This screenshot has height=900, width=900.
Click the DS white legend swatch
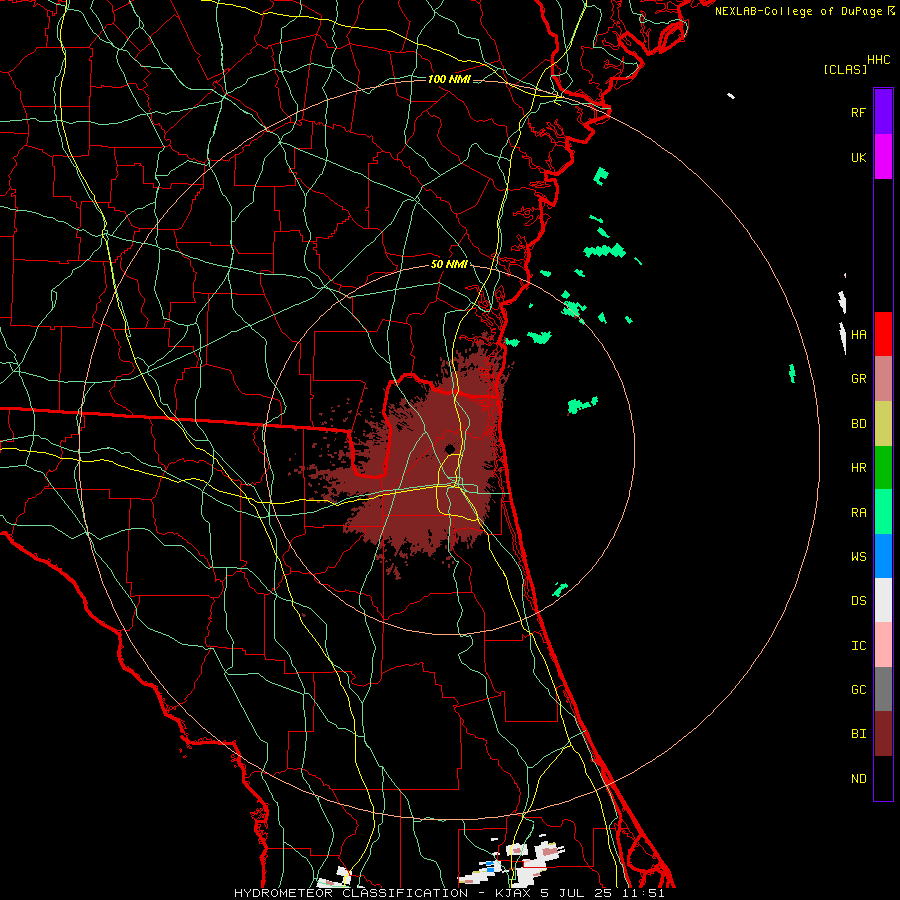point(883,600)
